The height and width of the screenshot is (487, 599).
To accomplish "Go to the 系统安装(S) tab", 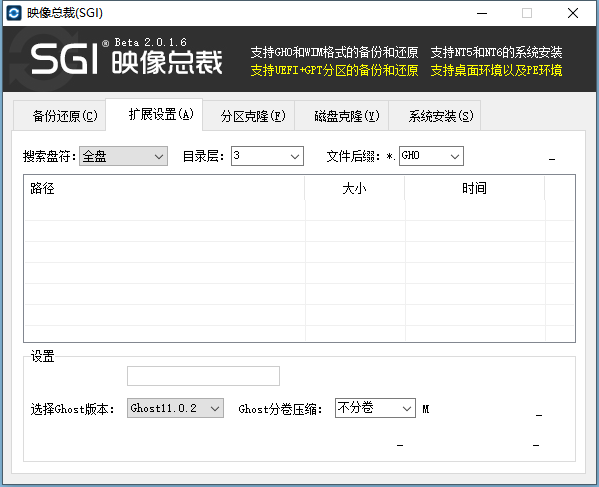I will point(435,116).
